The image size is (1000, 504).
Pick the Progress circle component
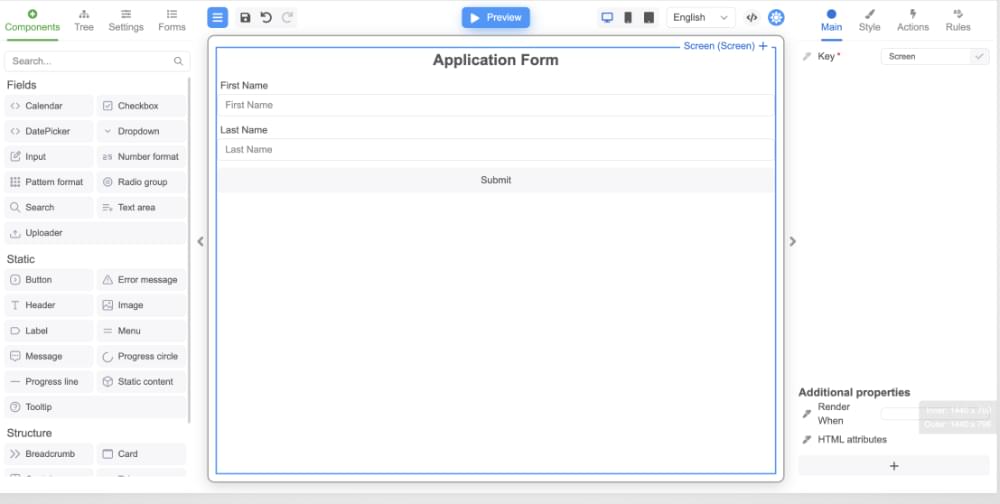(142, 356)
